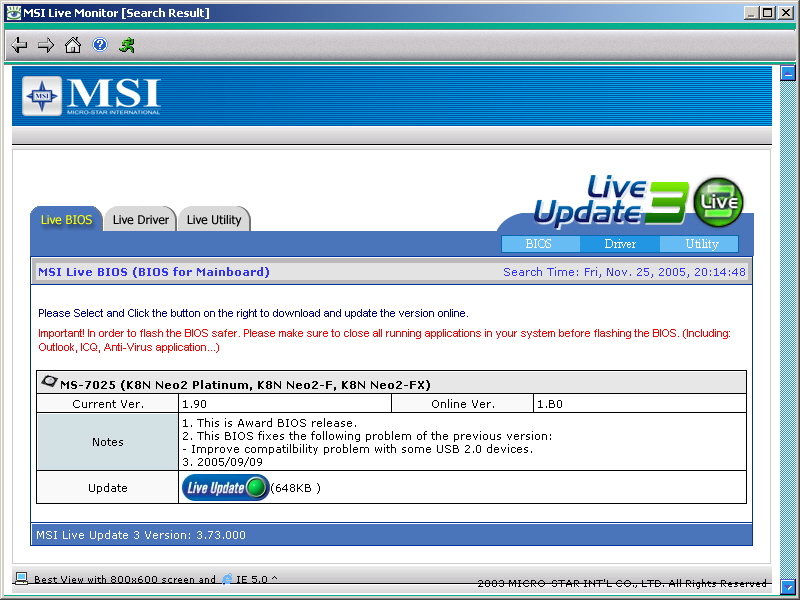Click the scrollbar up arrow button
800x600 pixels.
pos(788,73)
